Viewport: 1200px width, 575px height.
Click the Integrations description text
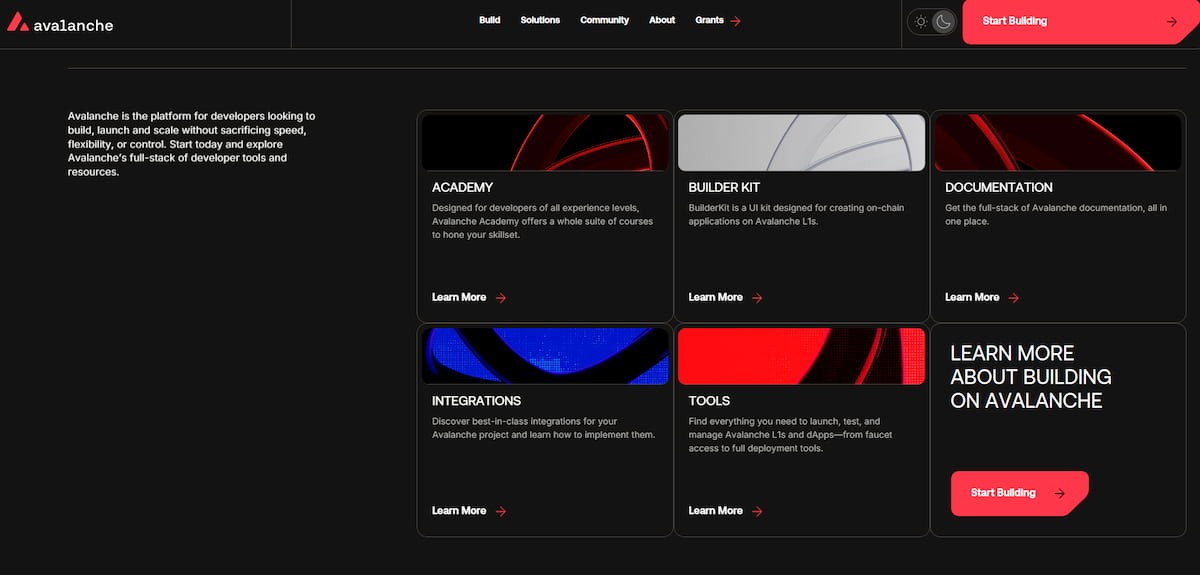pyautogui.click(x=544, y=428)
